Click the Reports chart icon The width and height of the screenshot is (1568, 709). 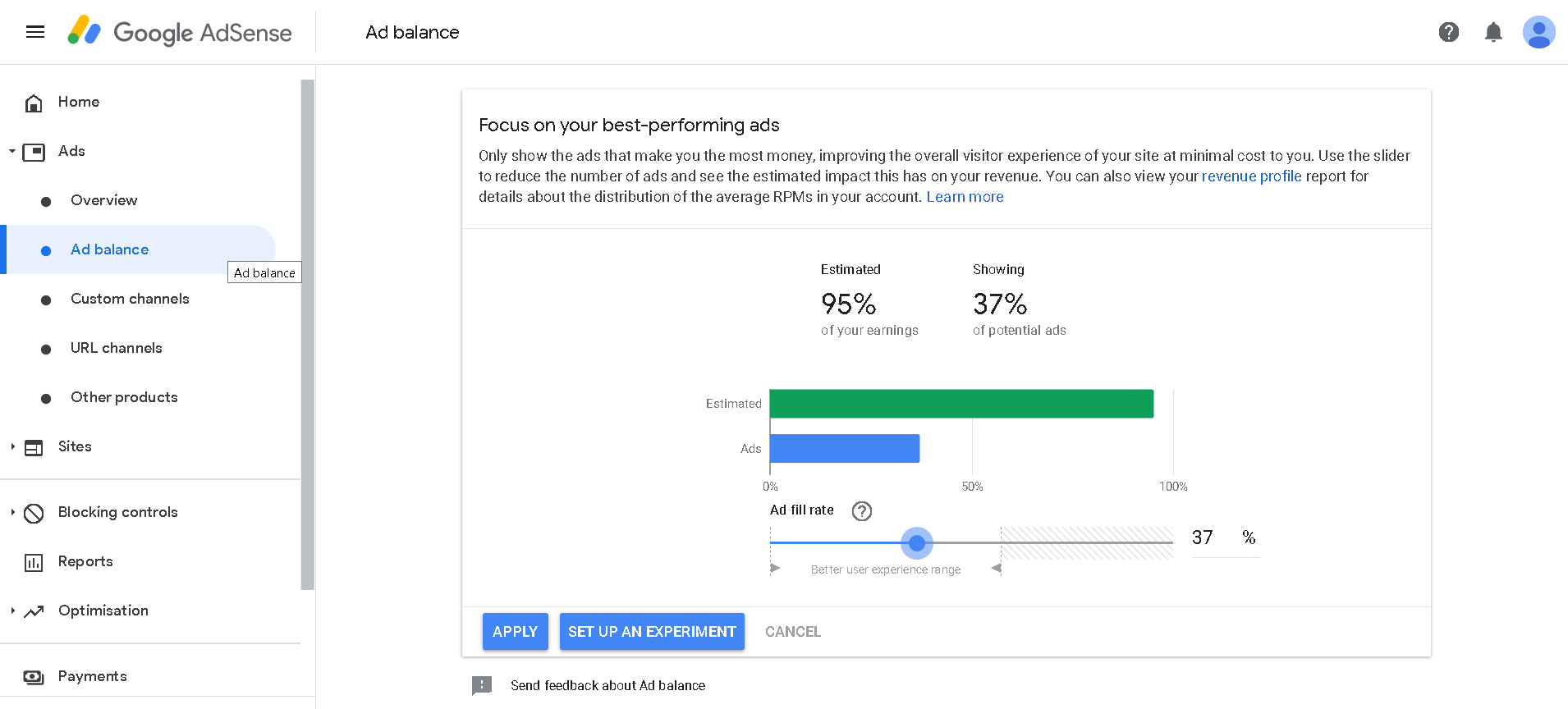(34, 562)
